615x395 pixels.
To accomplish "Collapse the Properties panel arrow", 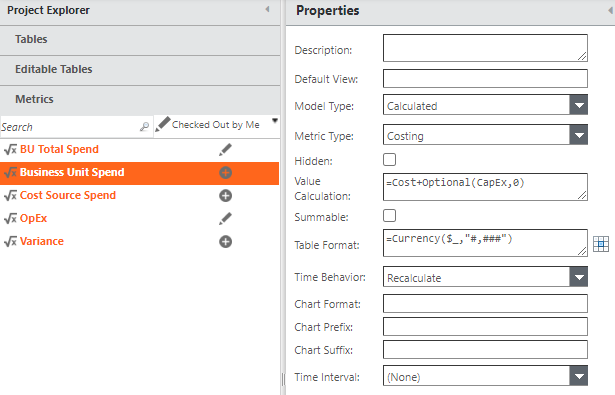I will 611,11.
